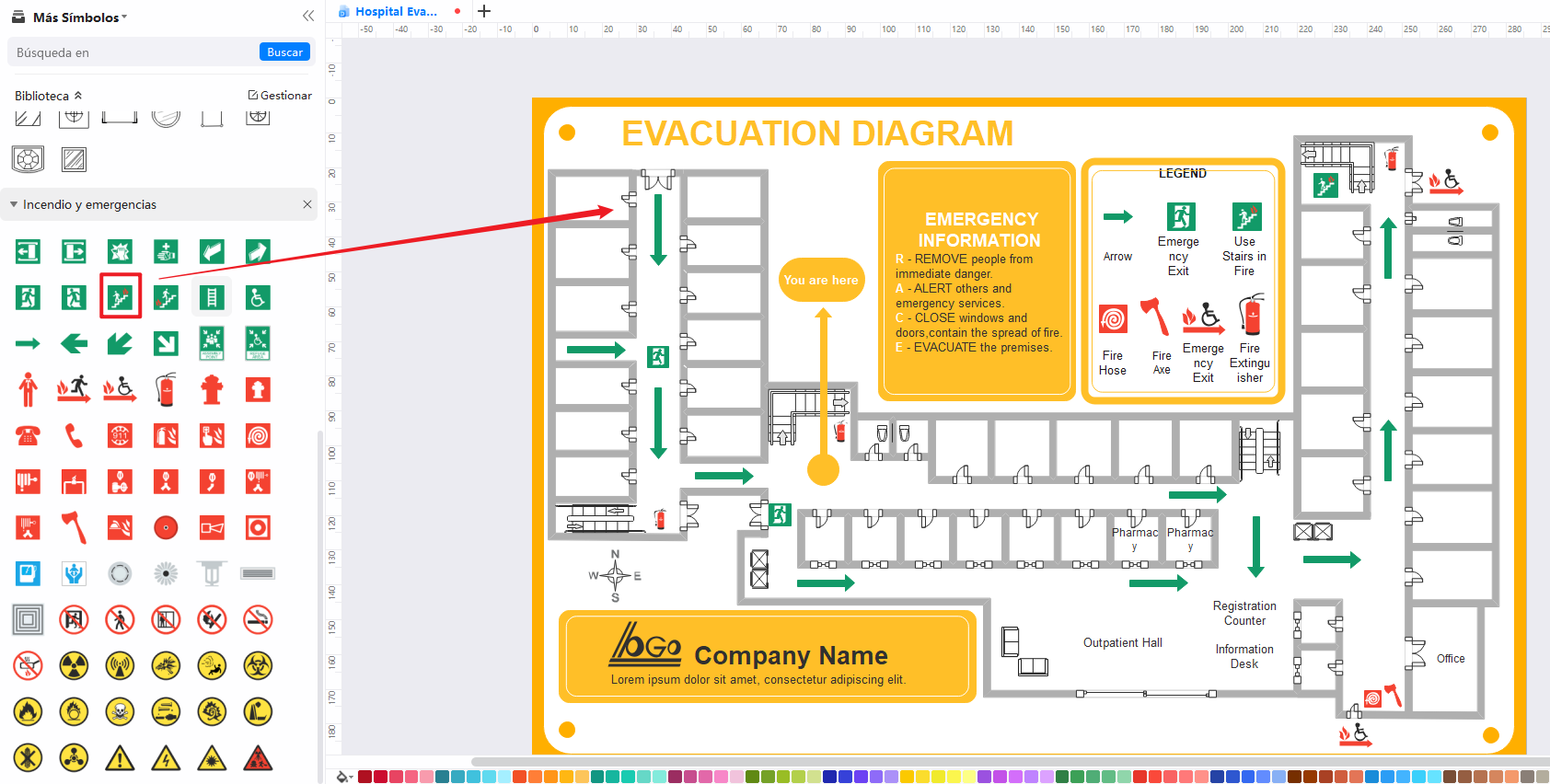This screenshot has height=784, width=1550.
Task: Select the no smoking prohibition symbol
Action: (x=258, y=619)
